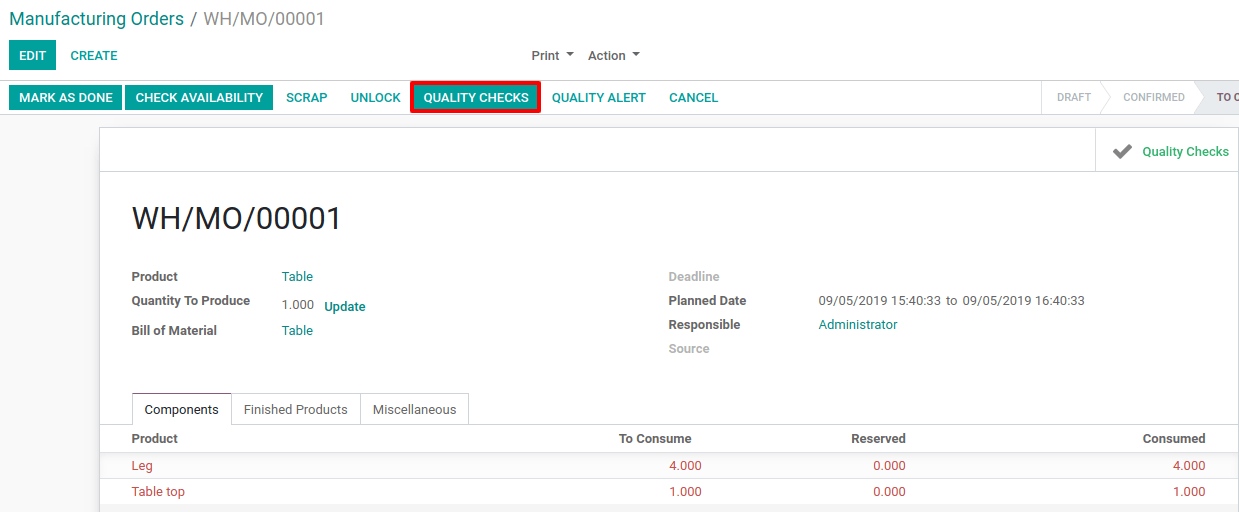This screenshot has width=1239, height=512.
Task: Click the Create button
Action: [x=94, y=56]
